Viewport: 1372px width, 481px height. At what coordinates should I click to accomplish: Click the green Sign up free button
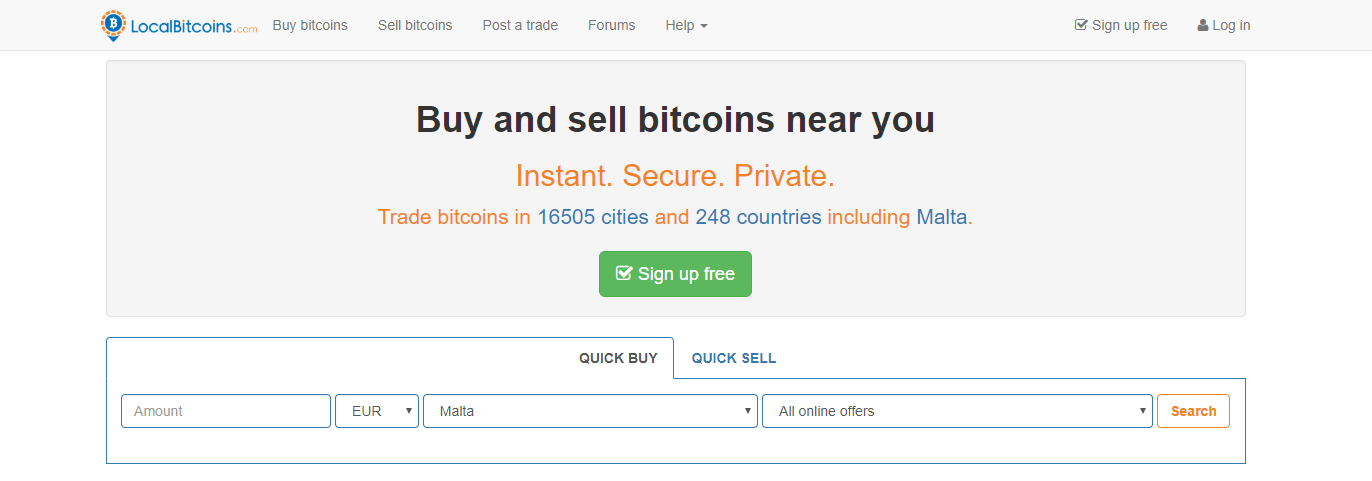[x=675, y=274]
